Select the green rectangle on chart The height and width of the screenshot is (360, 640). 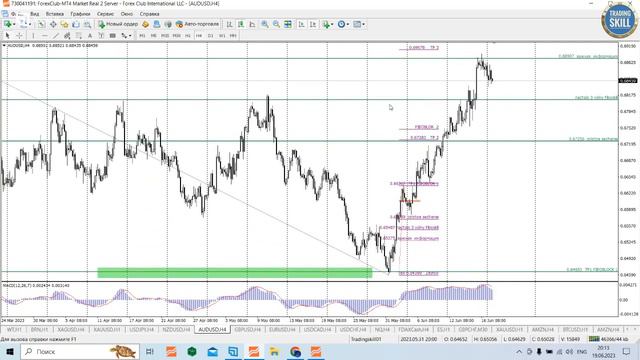pyautogui.click(x=235, y=273)
